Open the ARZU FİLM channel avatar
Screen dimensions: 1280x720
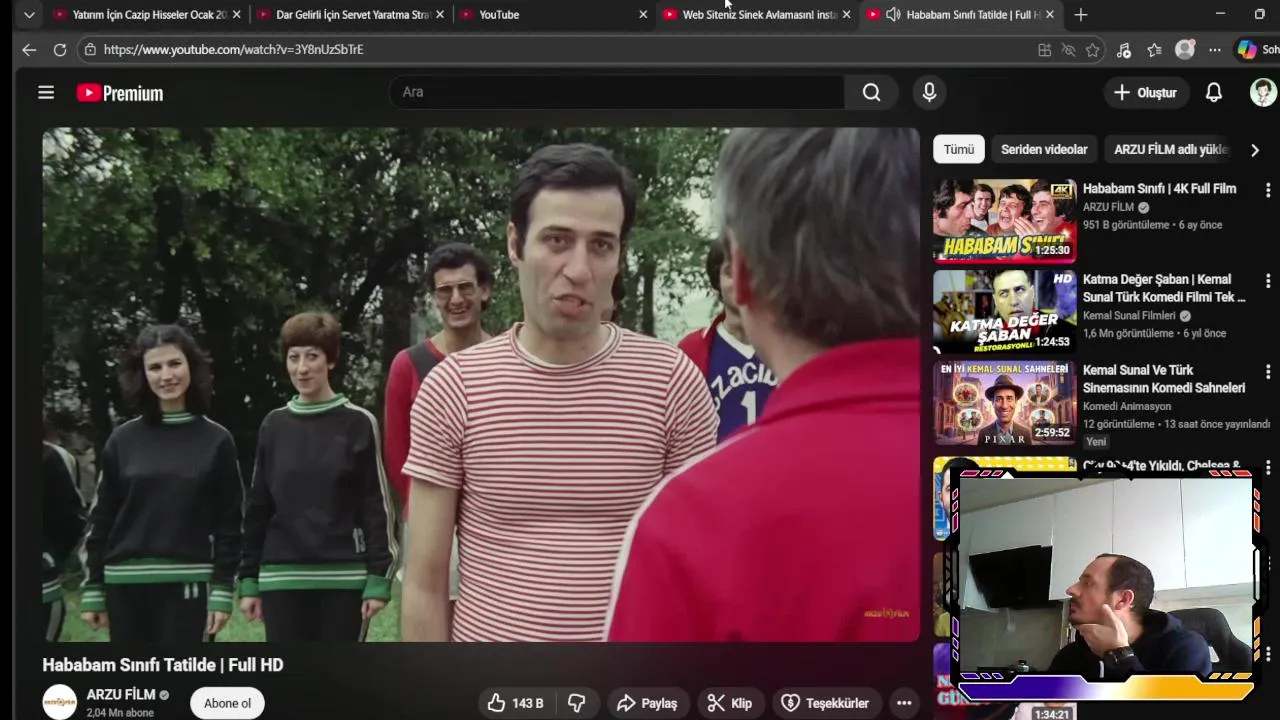click(x=59, y=702)
